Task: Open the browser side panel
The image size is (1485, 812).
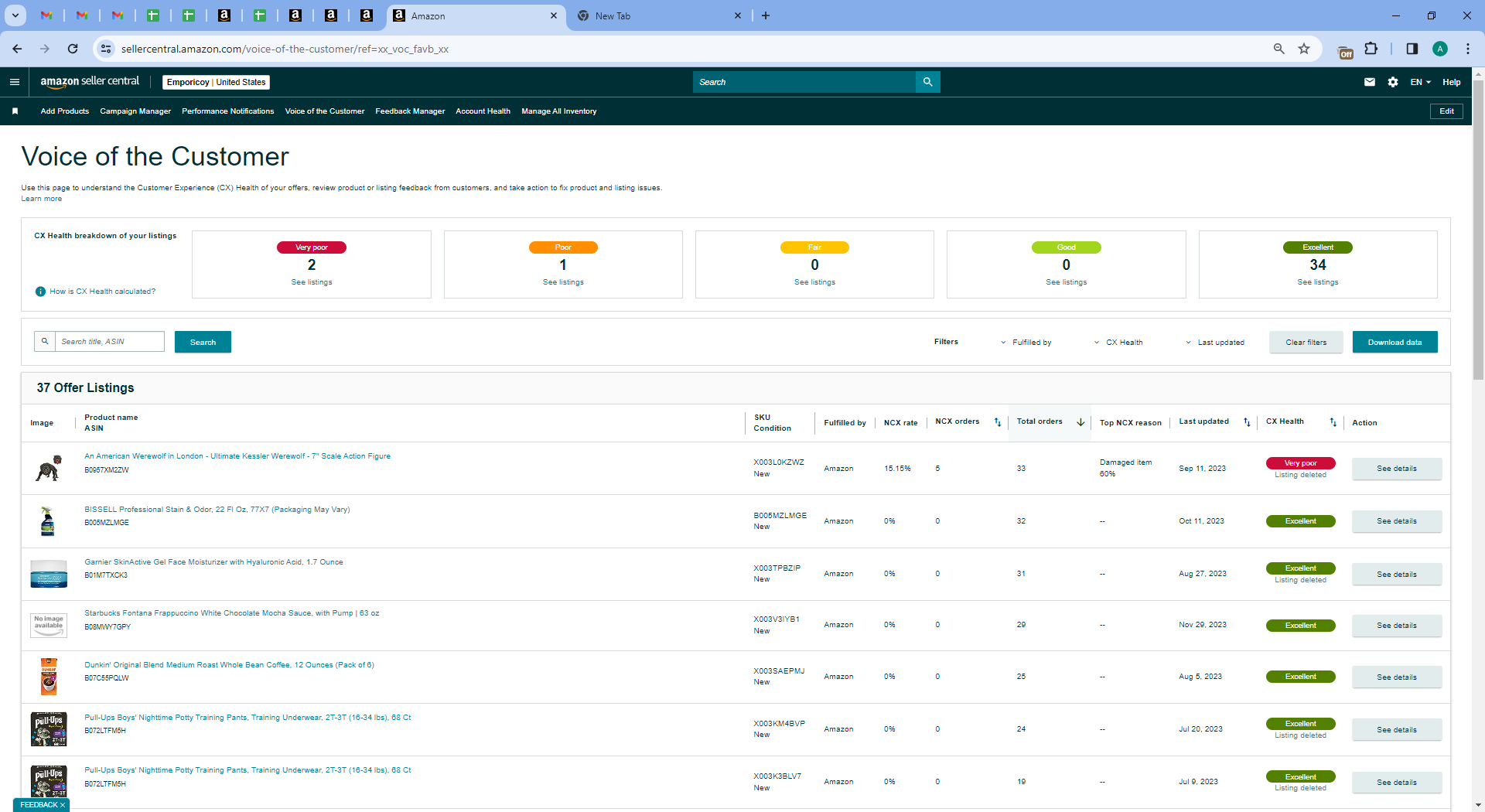Action: click(1412, 49)
